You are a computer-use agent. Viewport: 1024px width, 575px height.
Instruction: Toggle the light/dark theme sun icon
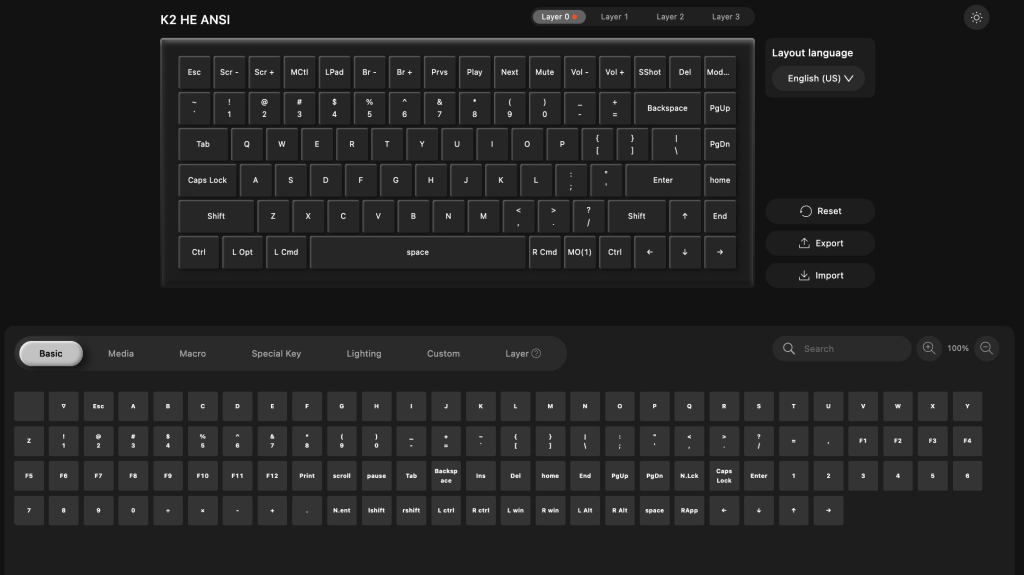[976, 17]
